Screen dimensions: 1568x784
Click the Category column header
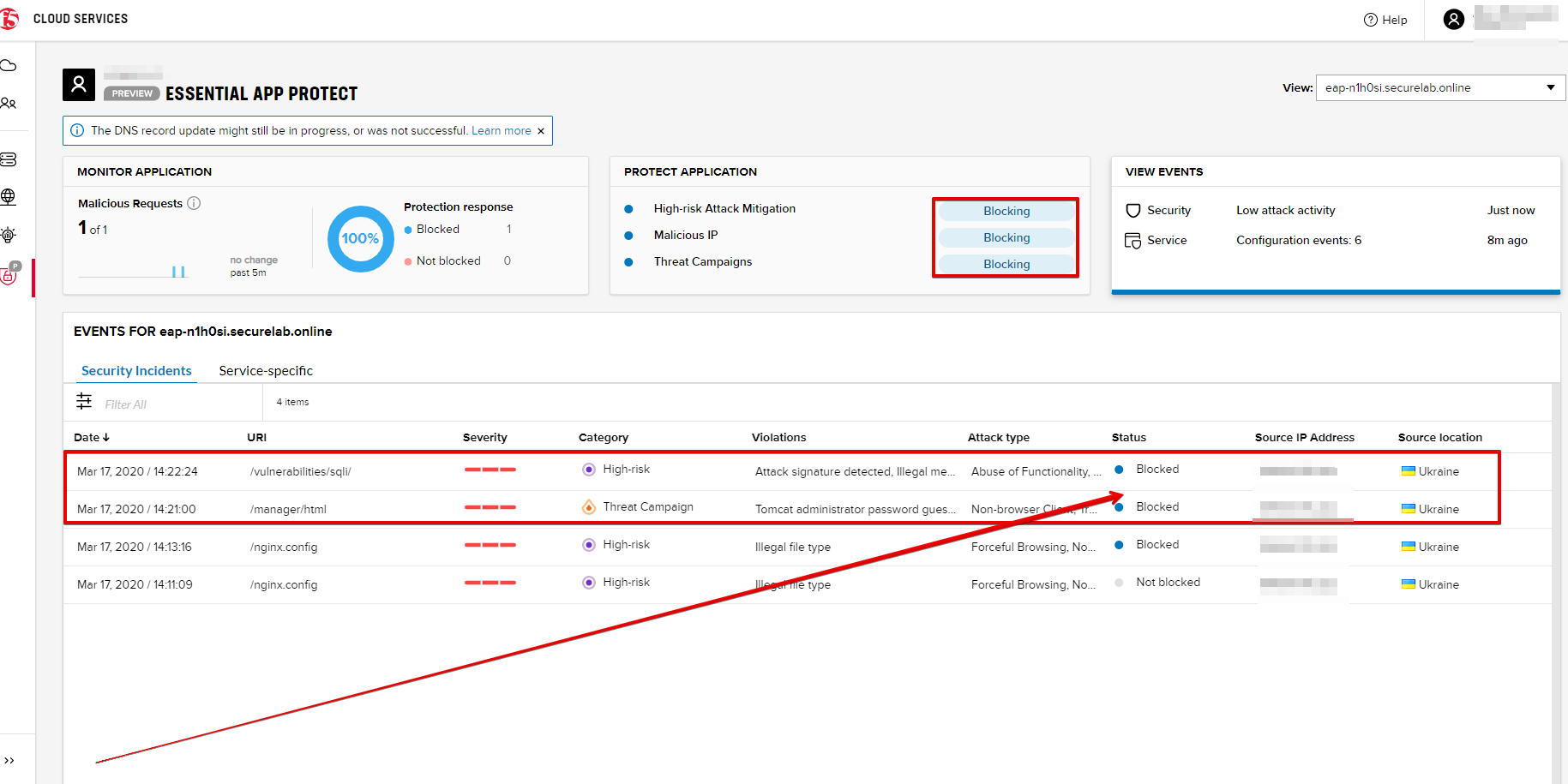[x=603, y=437]
